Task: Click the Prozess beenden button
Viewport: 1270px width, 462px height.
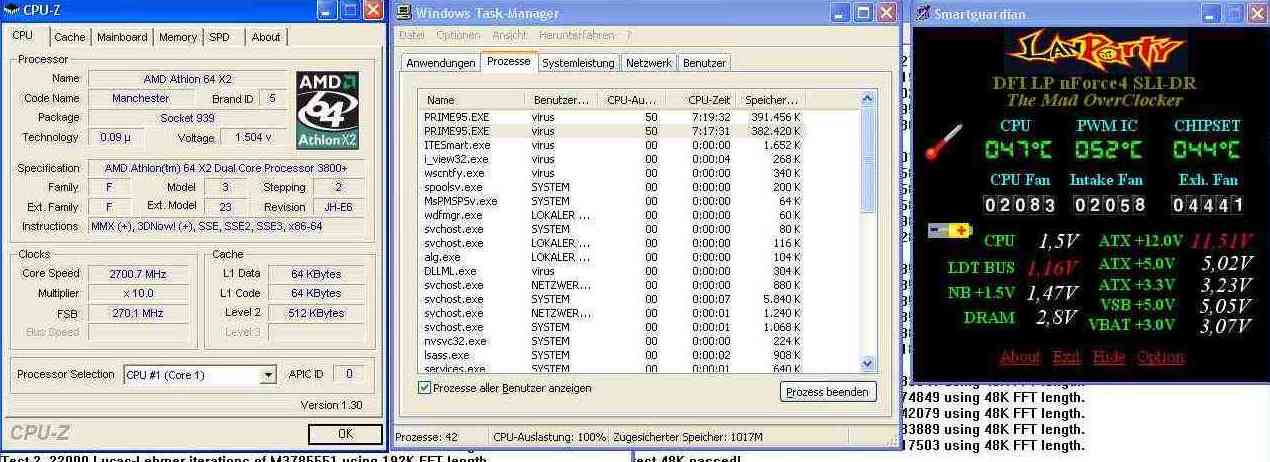Action: click(827, 392)
